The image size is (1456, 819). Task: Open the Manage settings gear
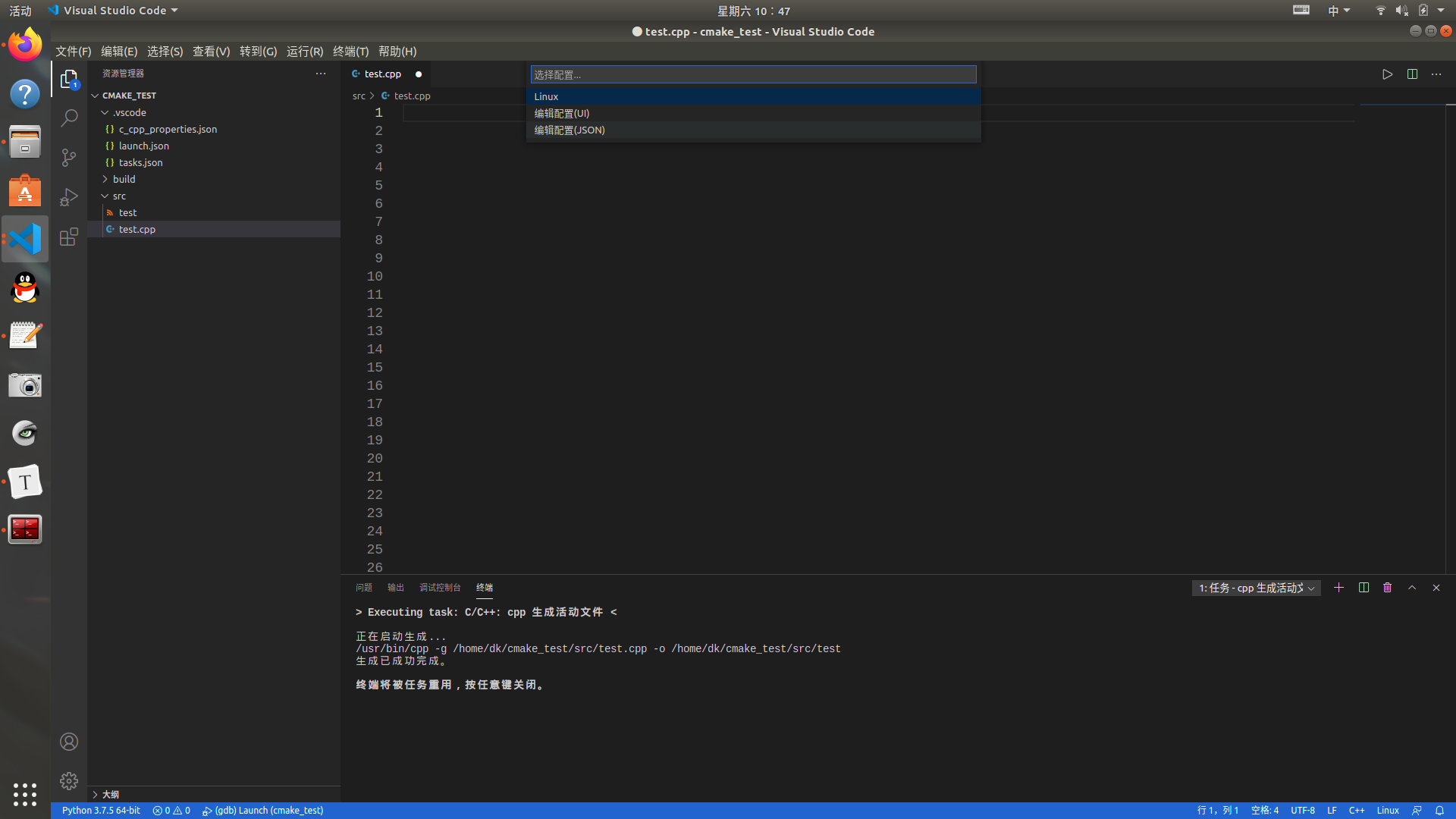pyautogui.click(x=69, y=781)
